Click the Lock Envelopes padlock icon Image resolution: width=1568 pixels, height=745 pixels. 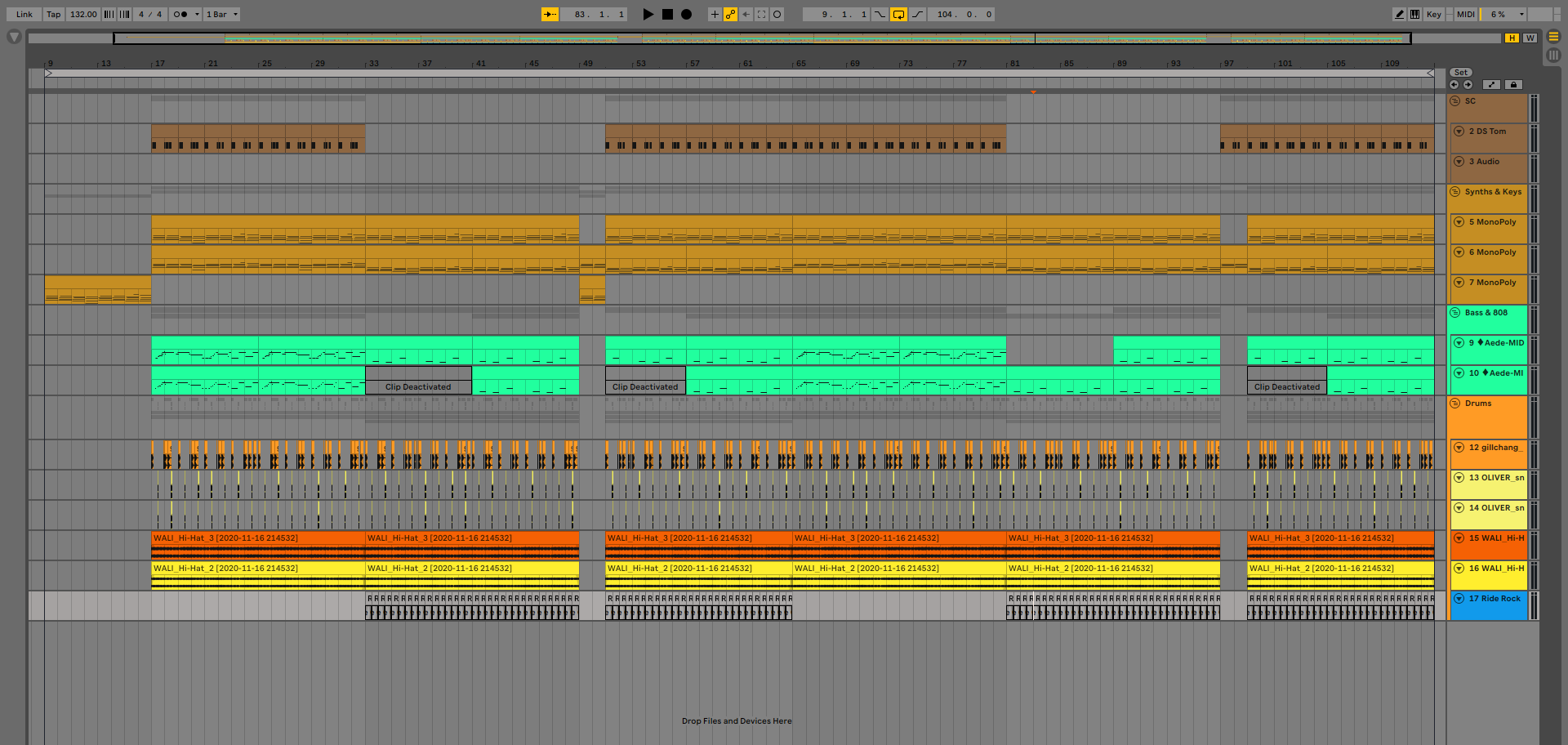tap(1513, 85)
